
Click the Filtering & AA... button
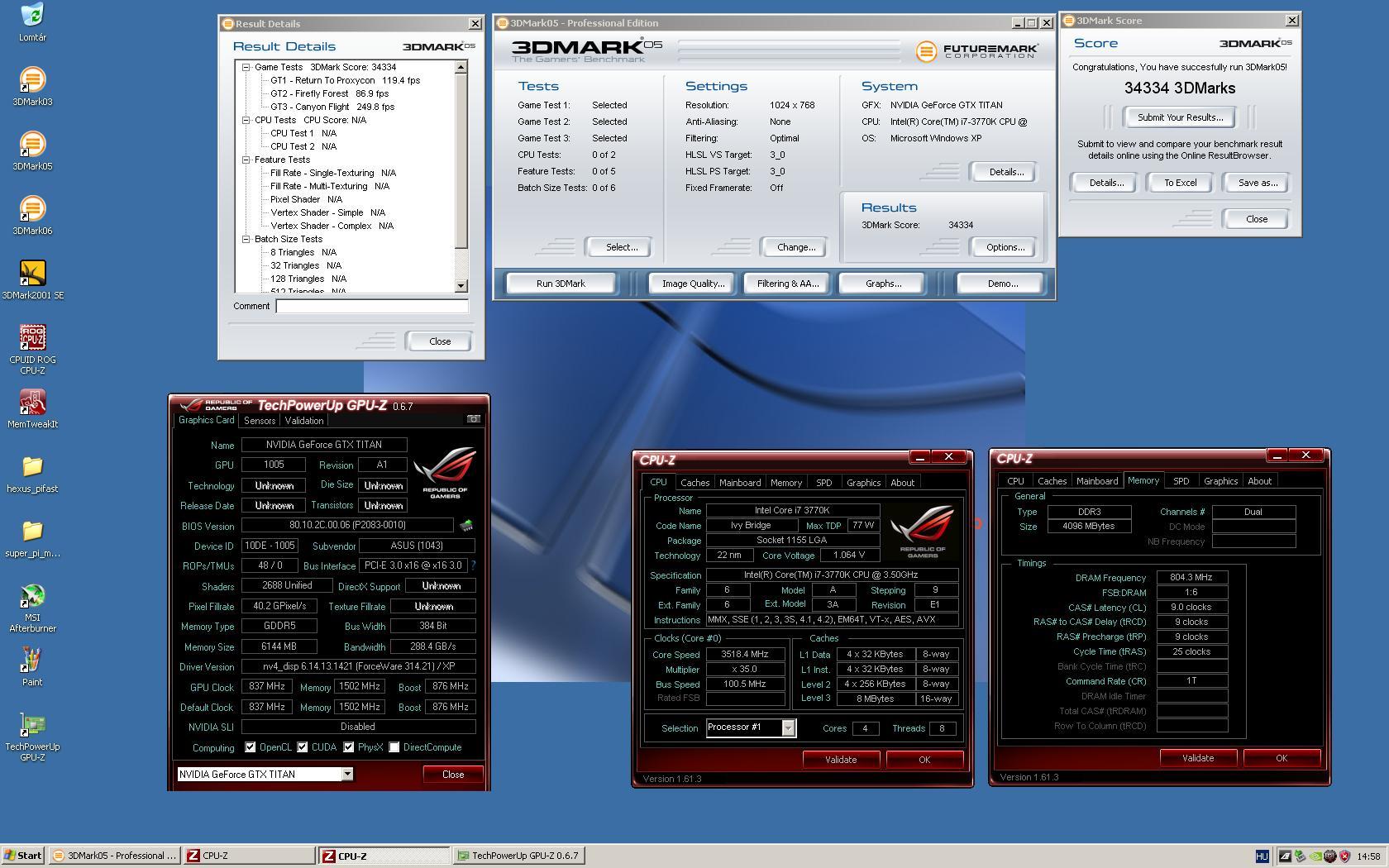coord(788,284)
